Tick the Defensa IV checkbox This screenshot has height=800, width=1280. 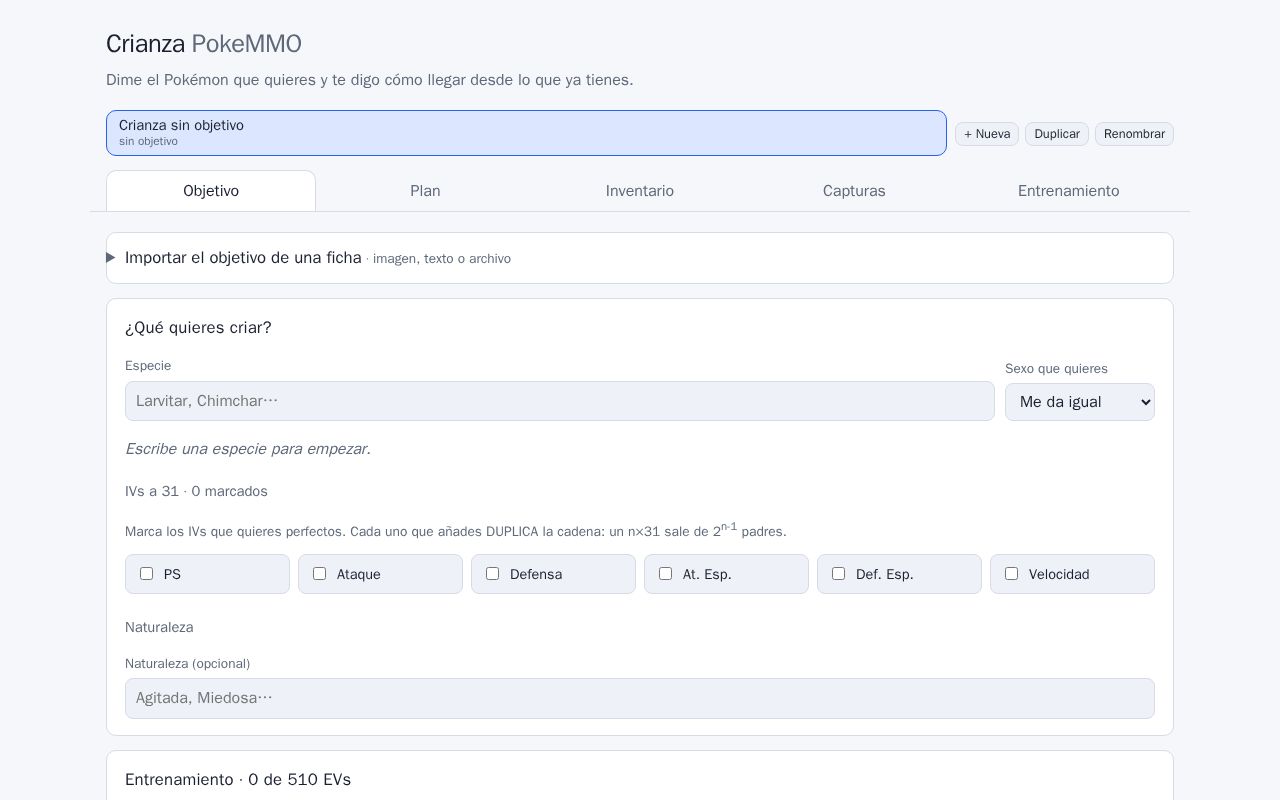(x=493, y=574)
